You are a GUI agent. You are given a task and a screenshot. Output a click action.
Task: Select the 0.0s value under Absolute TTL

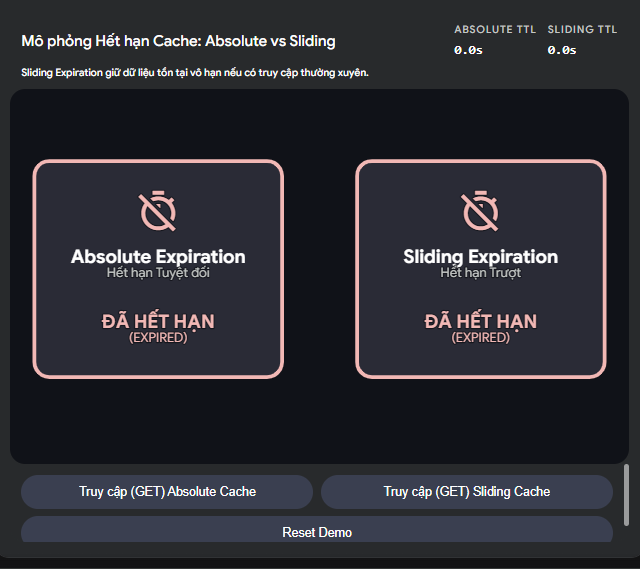point(468,50)
